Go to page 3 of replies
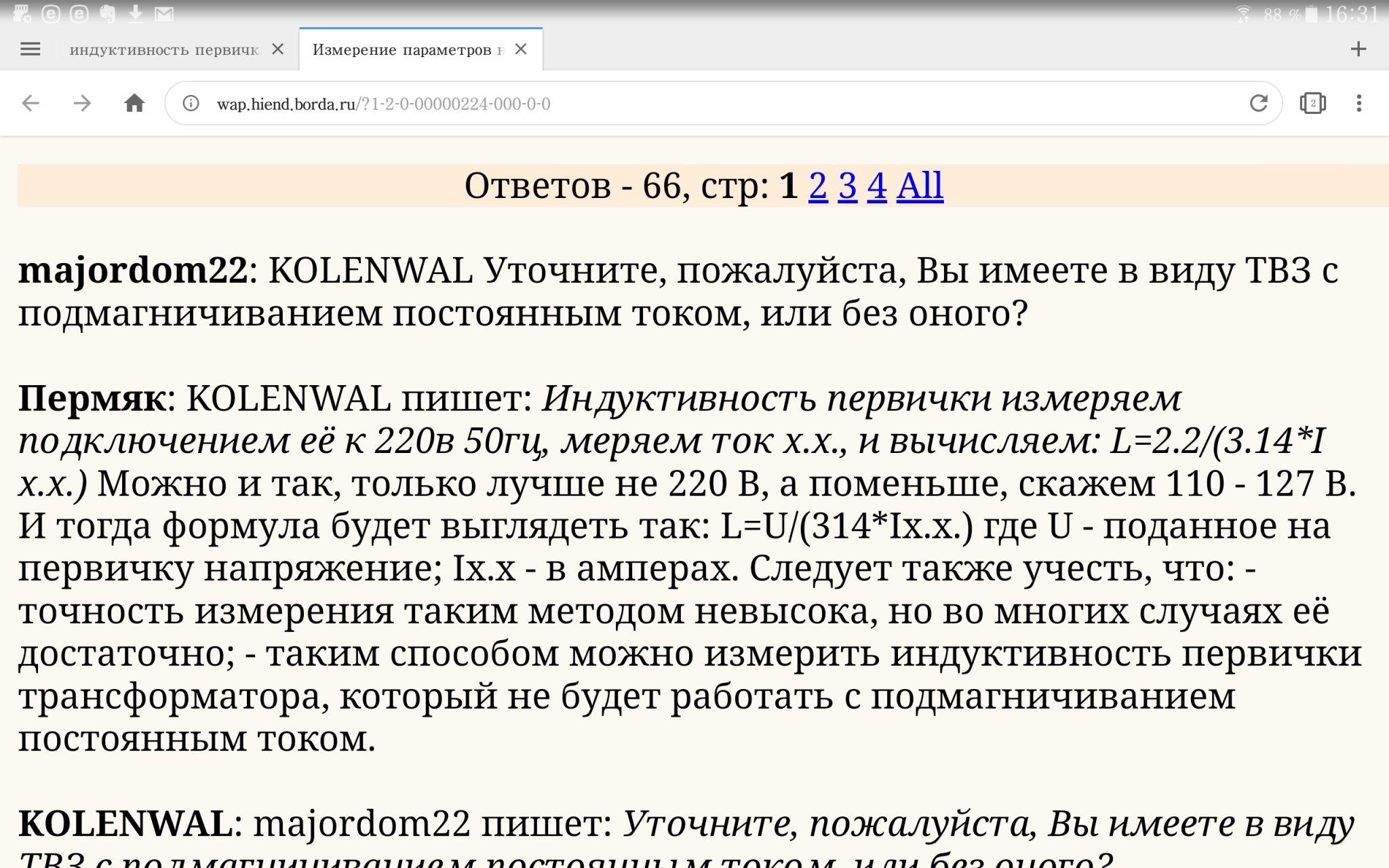Viewport: 1389px width, 868px height. tap(847, 185)
